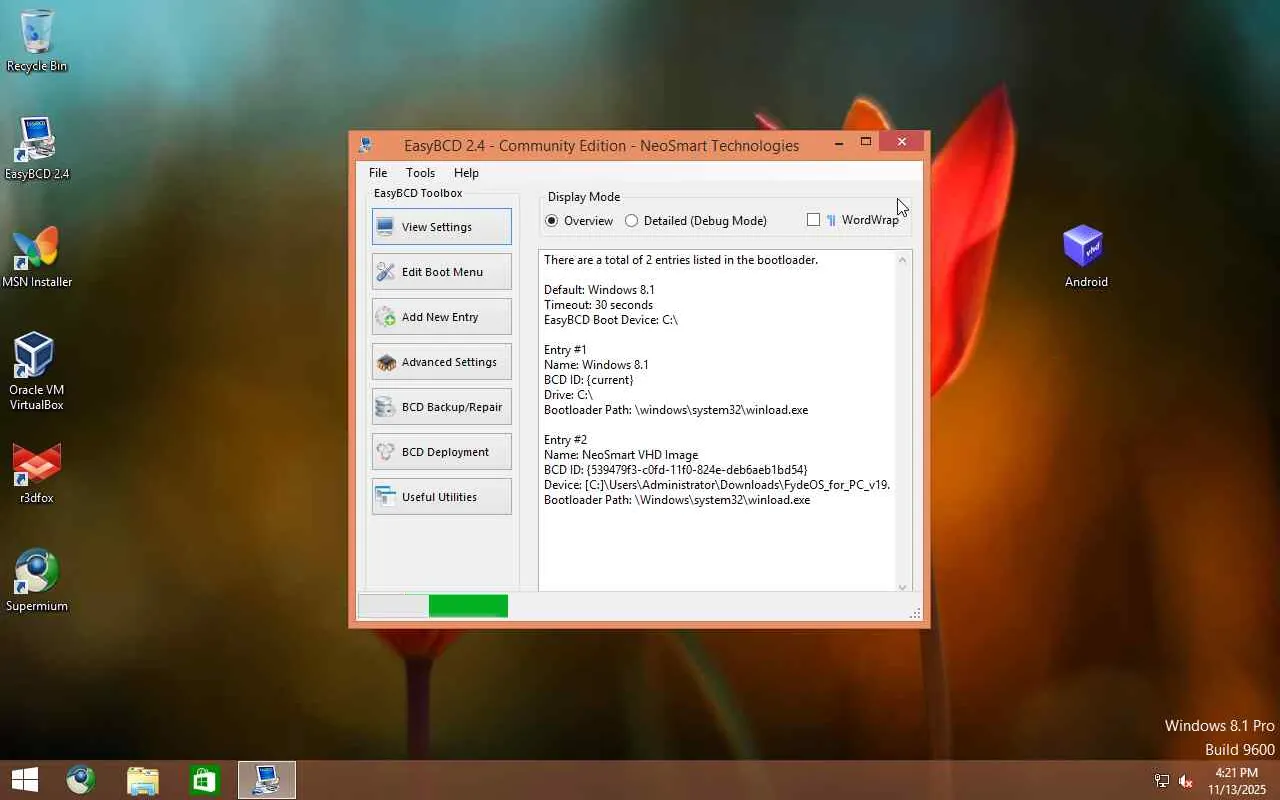Click the muted volume tray icon
The height and width of the screenshot is (800, 1280).
click(x=1187, y=781)
